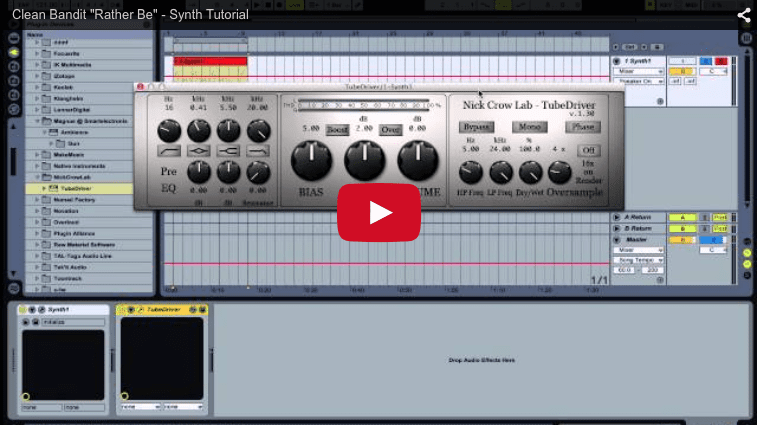The width and height of the screenshot is (757, 425).
Task: Toggle the Synth1 device activator button
Action: tap(23, 310)
